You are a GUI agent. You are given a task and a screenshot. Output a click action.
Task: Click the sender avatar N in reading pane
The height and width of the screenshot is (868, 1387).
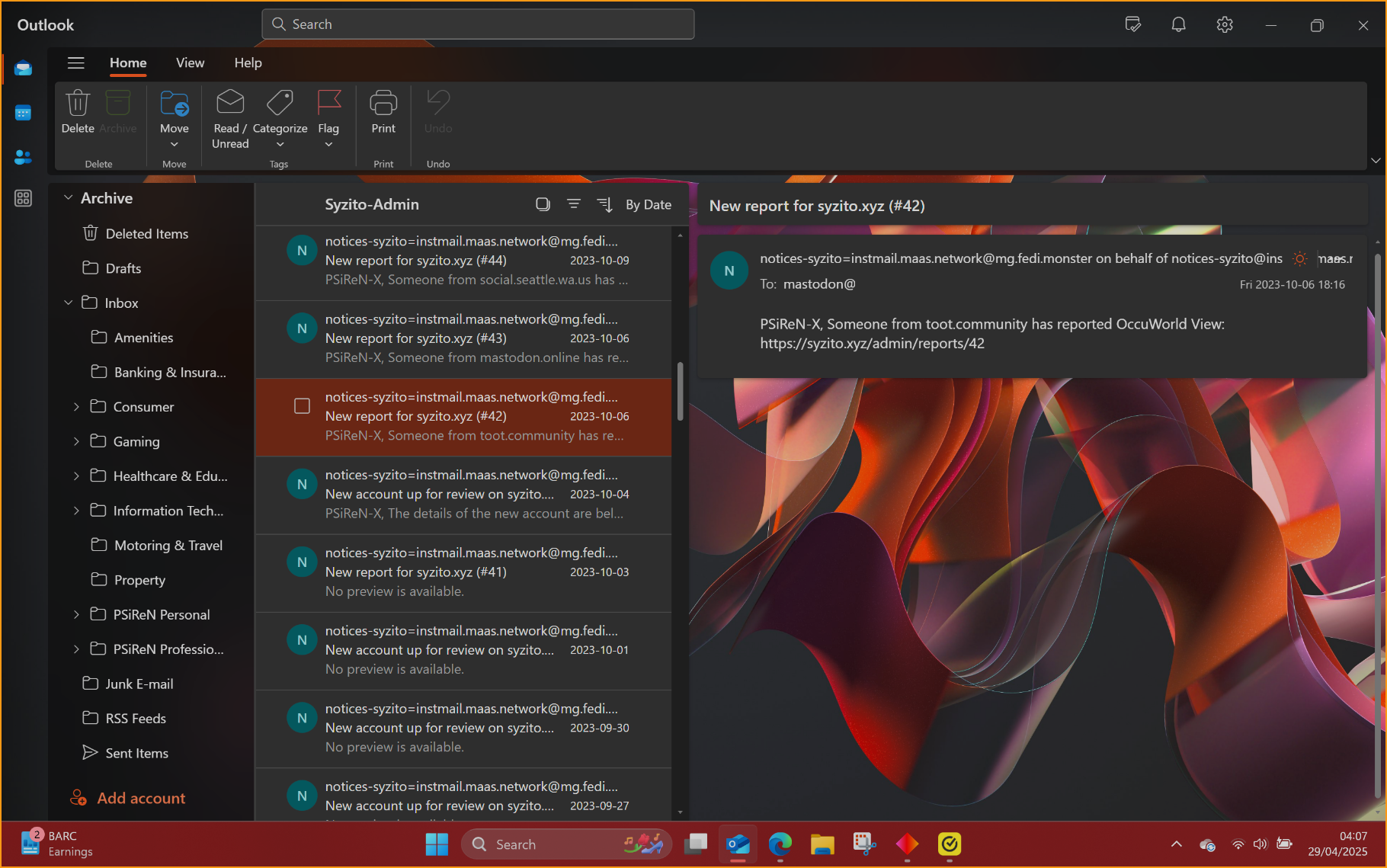click(729, 271)
